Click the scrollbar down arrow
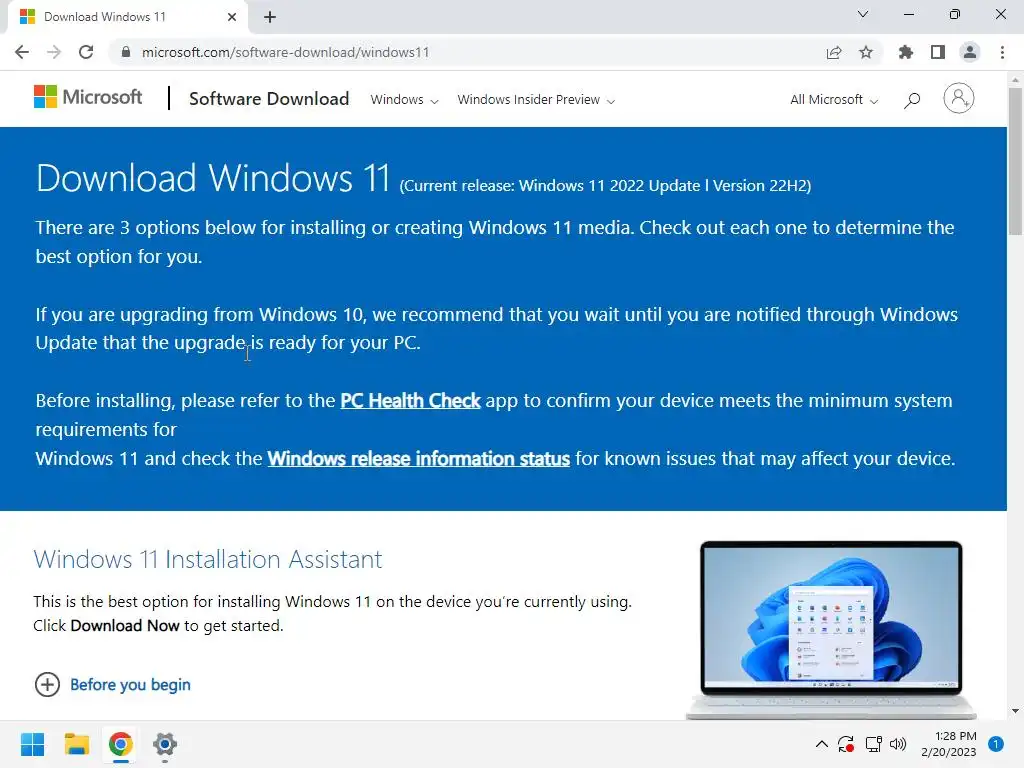 1015,711
